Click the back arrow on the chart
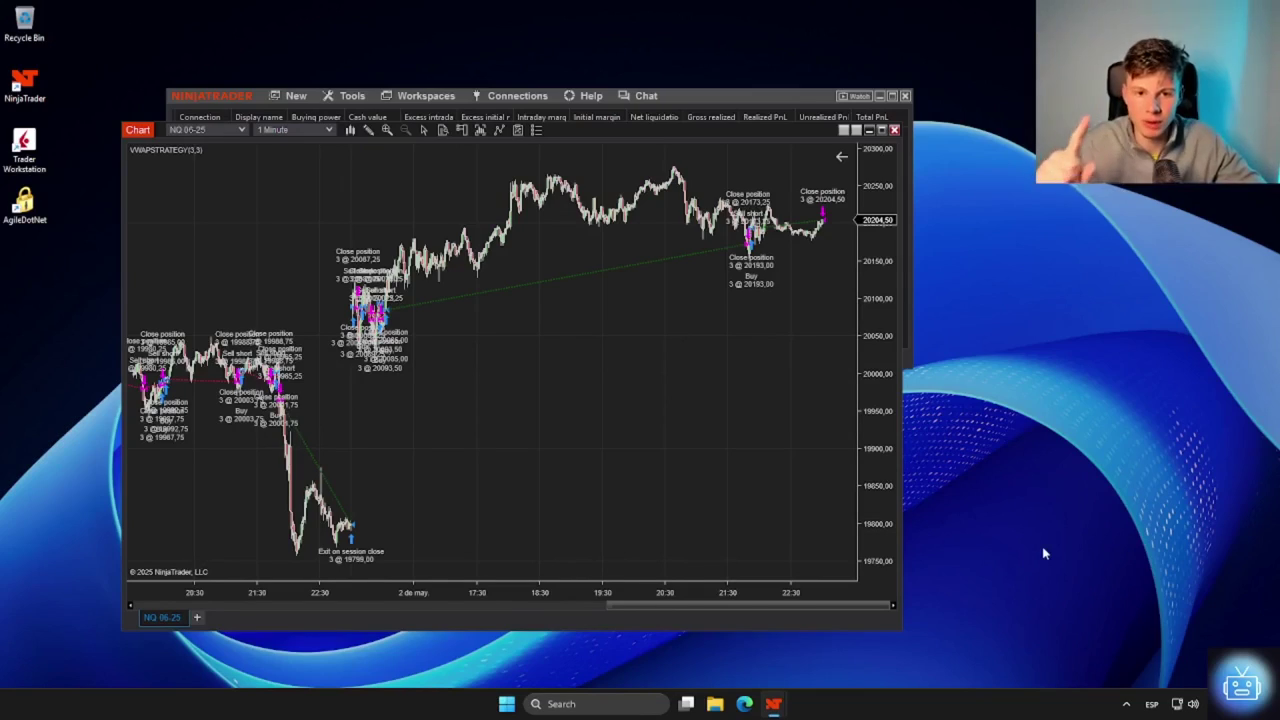The height and width of the screenshot is (720, 1280). [841, 157]
